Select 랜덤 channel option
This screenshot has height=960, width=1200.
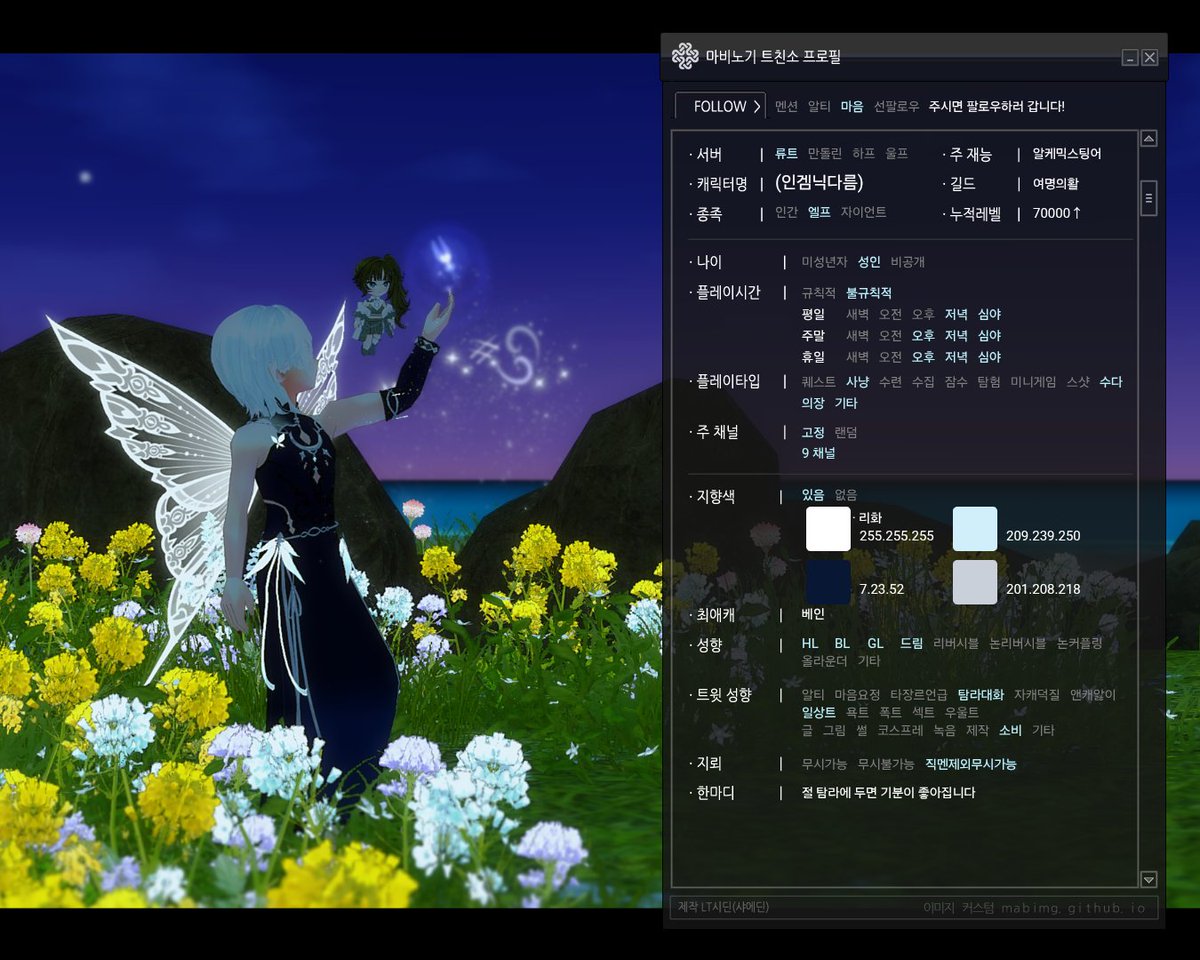846,432
